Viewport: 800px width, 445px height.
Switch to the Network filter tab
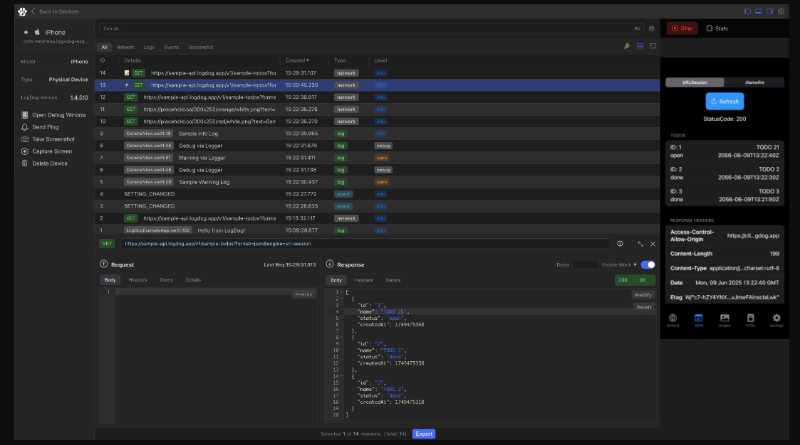click(125, 46)
